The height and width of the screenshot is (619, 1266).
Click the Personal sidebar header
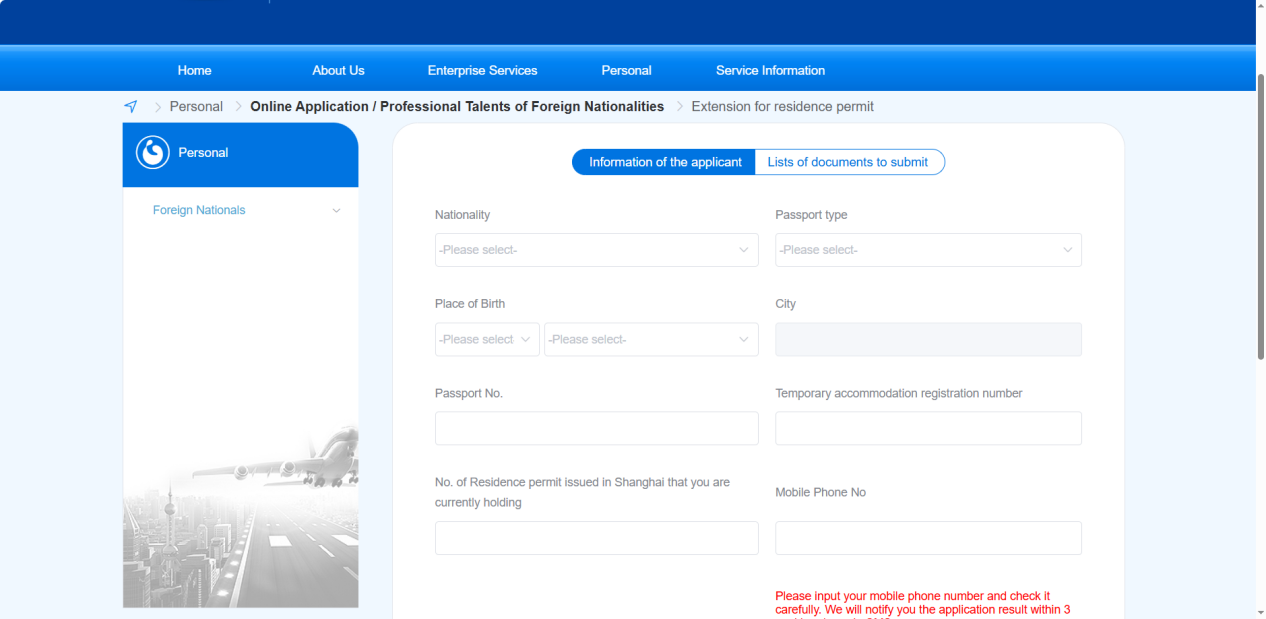pos(240,153)
